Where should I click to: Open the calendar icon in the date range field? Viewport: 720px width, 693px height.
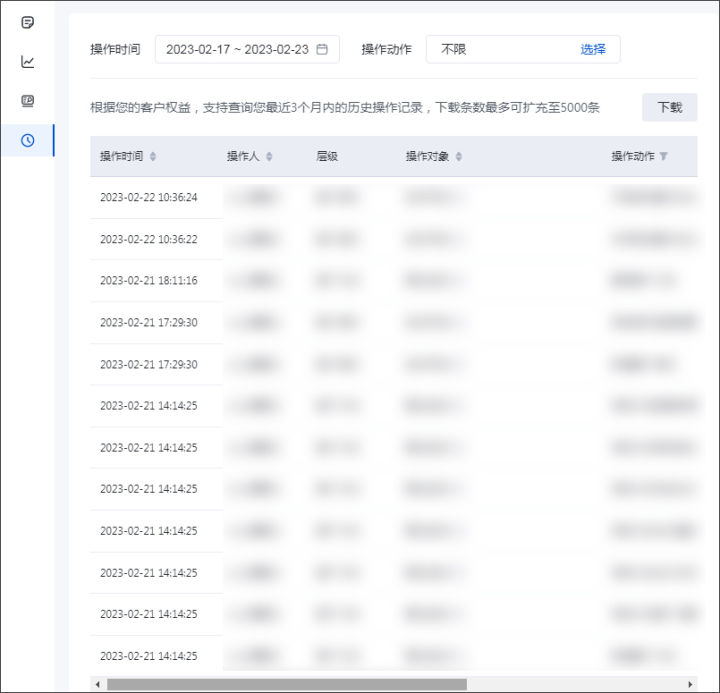322,49
